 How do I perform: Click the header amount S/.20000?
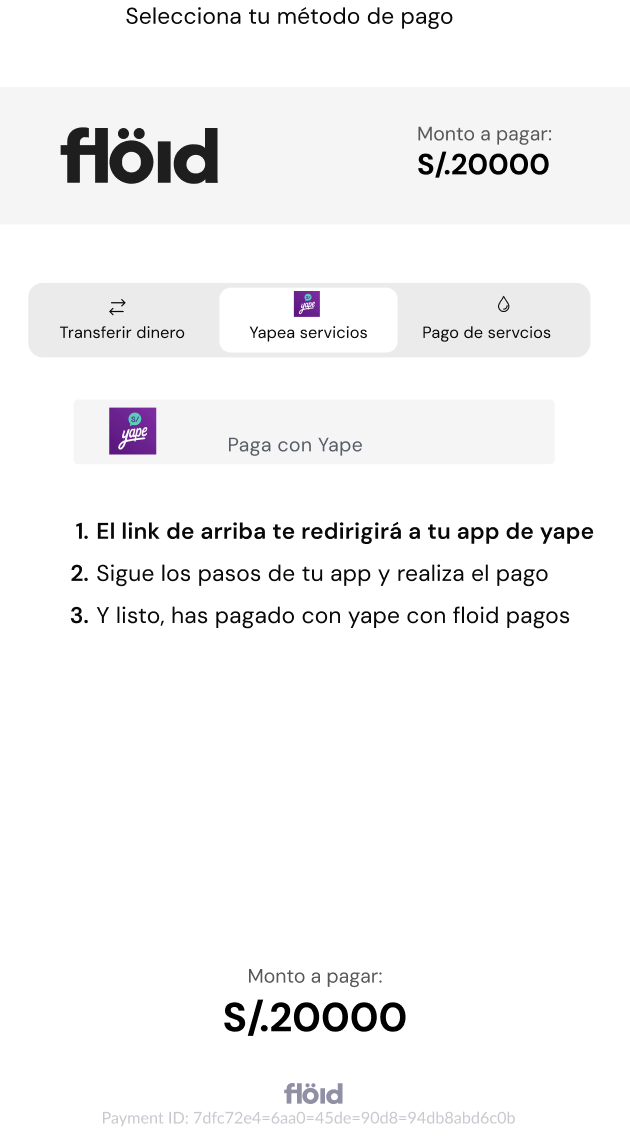click(x=483, y=164)
